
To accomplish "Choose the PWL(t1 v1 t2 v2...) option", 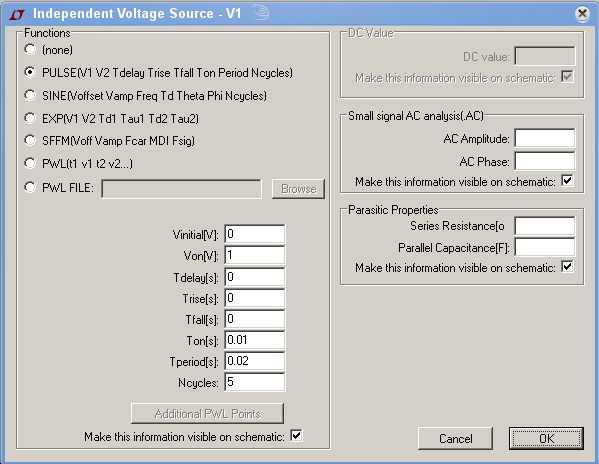I will (x=30, y=163).
